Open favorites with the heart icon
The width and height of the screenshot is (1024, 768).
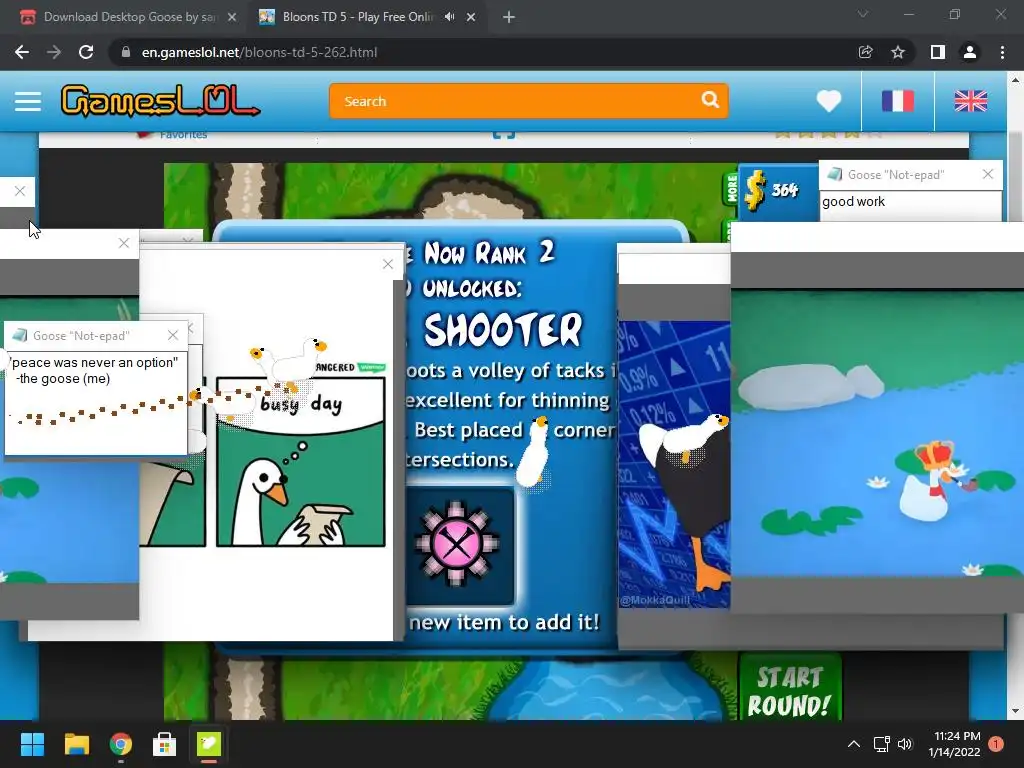point(829,101)
